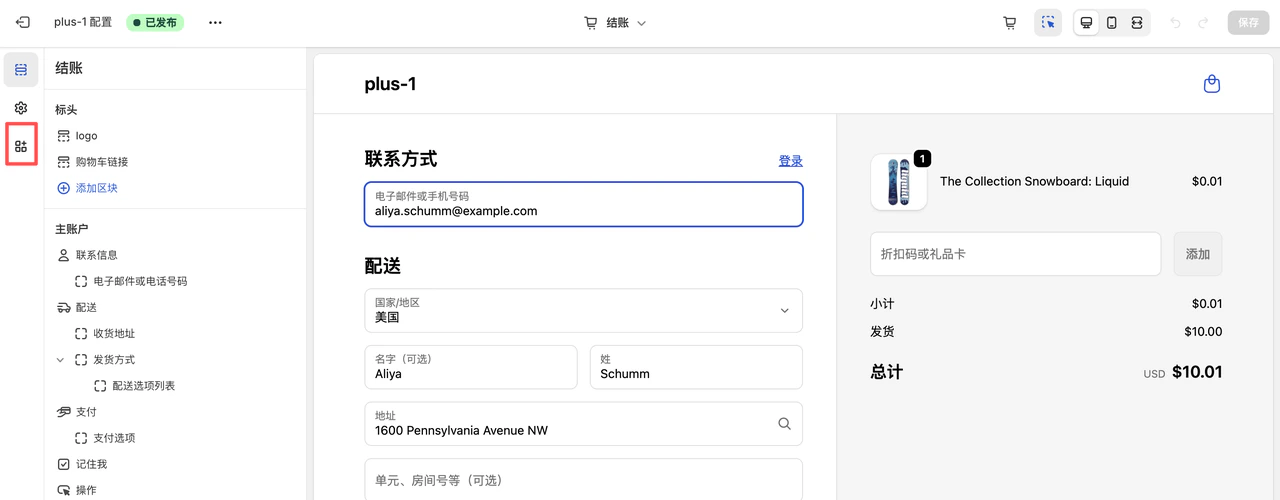Viewport: 1280px width, 500px height.
Task: Click the 联系方式 heading
Action: 401,159
